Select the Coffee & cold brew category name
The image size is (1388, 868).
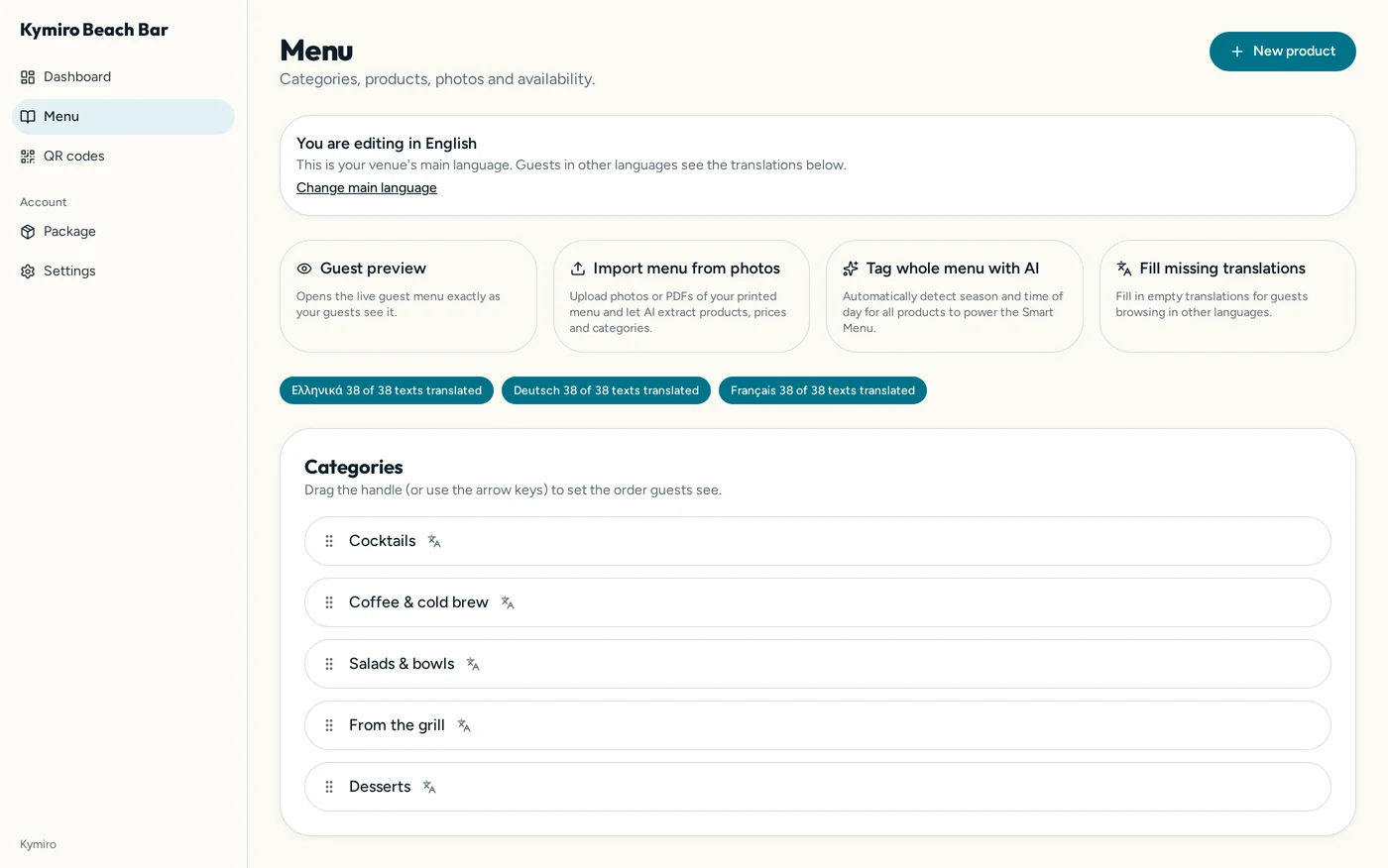[418, 602]
